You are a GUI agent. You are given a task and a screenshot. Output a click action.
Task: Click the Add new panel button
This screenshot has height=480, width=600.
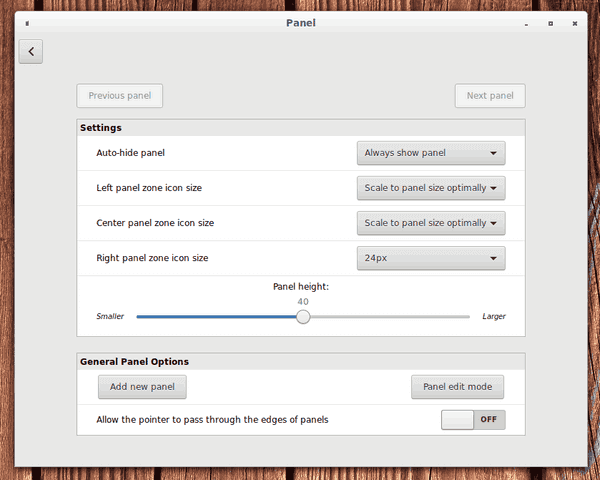(142, 387)
